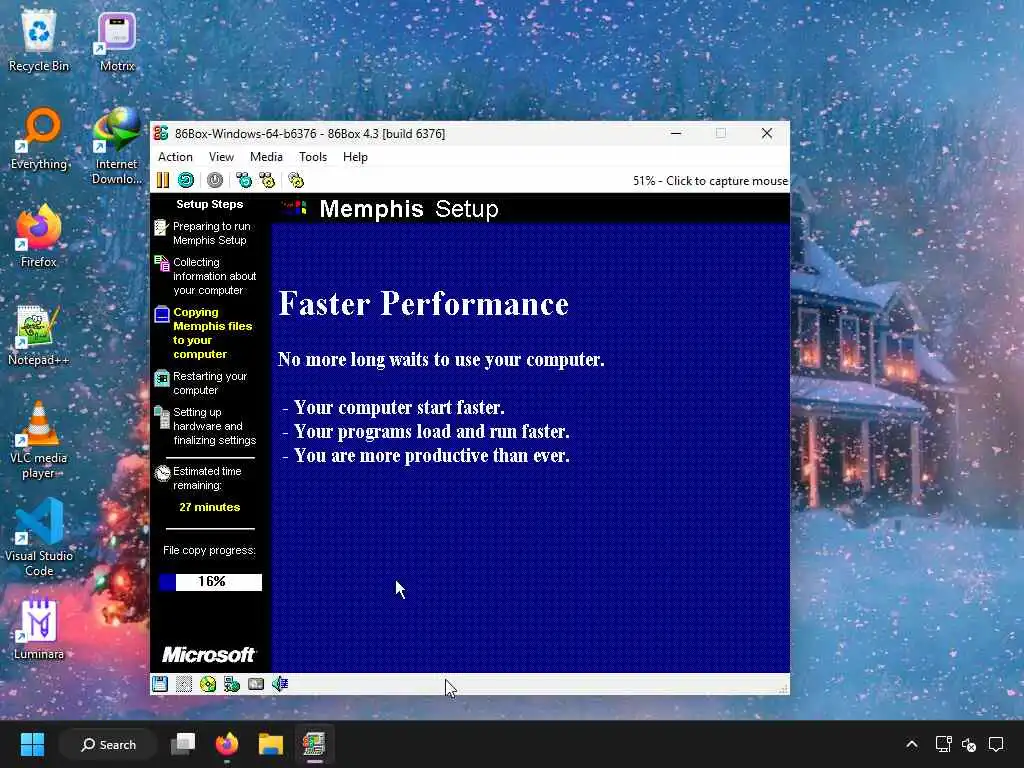Click the 86Box taskbar icon
The width and height of the screenshot is (1024, 768).
[314, 744]
